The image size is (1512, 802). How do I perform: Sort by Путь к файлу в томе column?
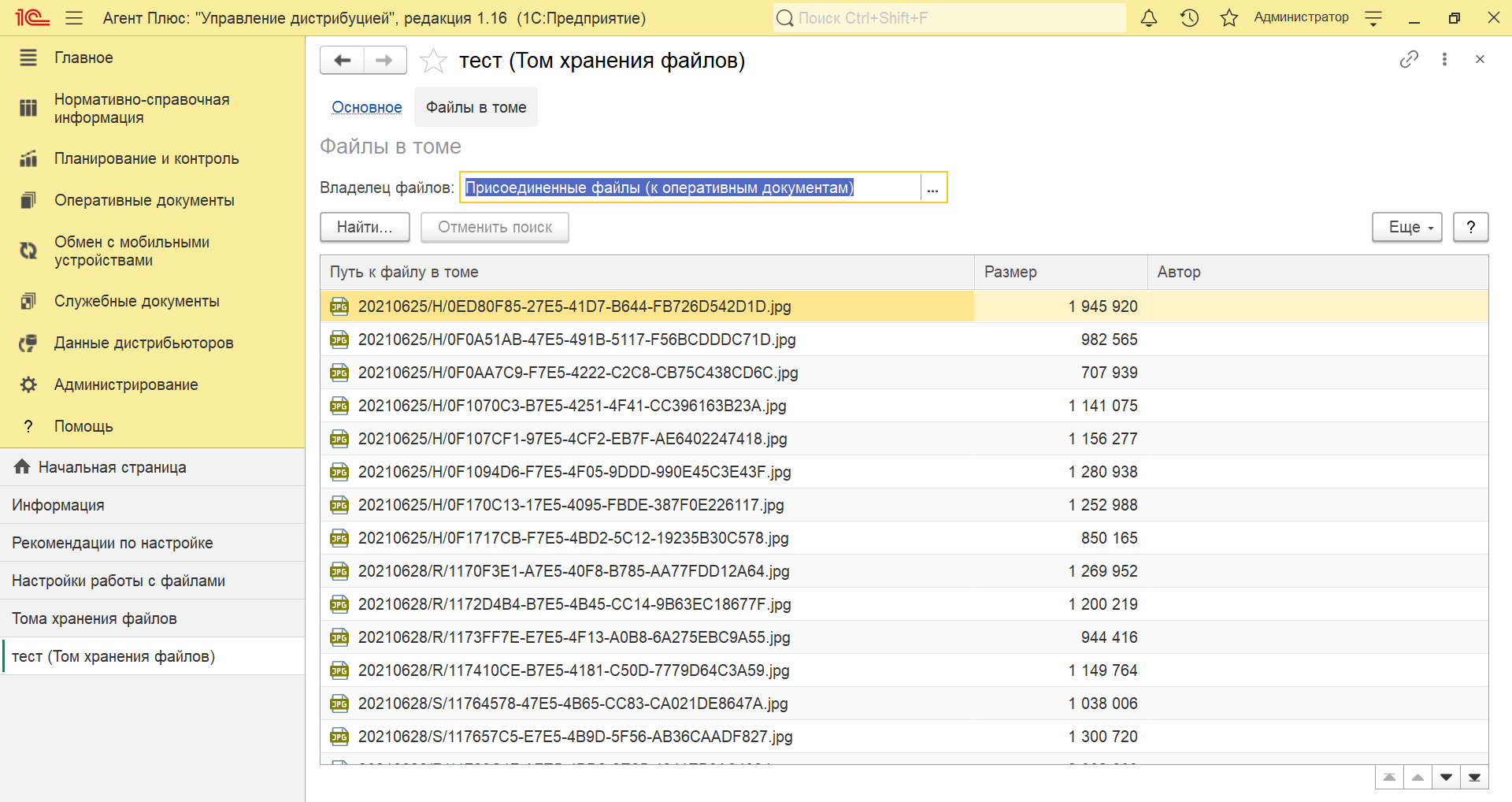coord(647,272)
